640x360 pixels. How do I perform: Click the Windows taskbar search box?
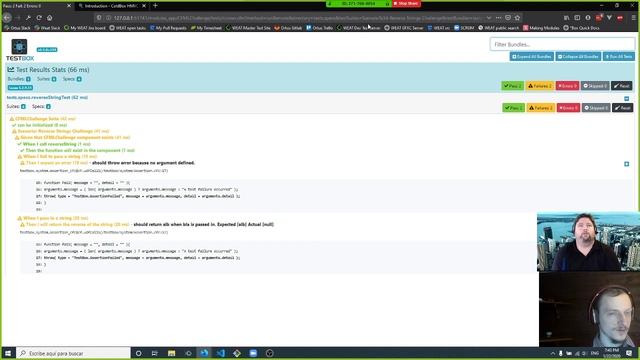pos(73,353)
